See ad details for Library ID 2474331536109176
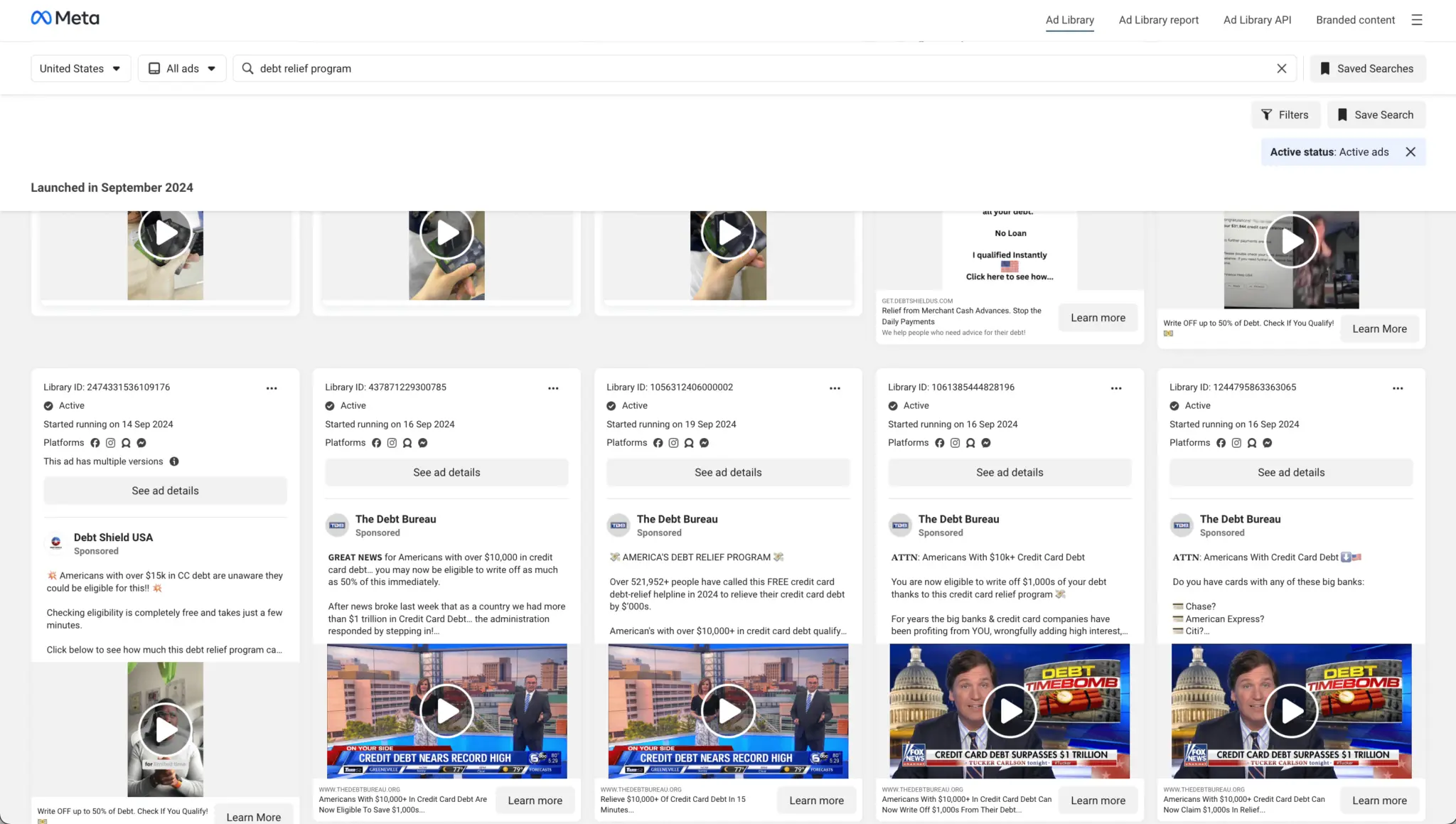This screenshot has width=1456, height=824. (165, 491)
